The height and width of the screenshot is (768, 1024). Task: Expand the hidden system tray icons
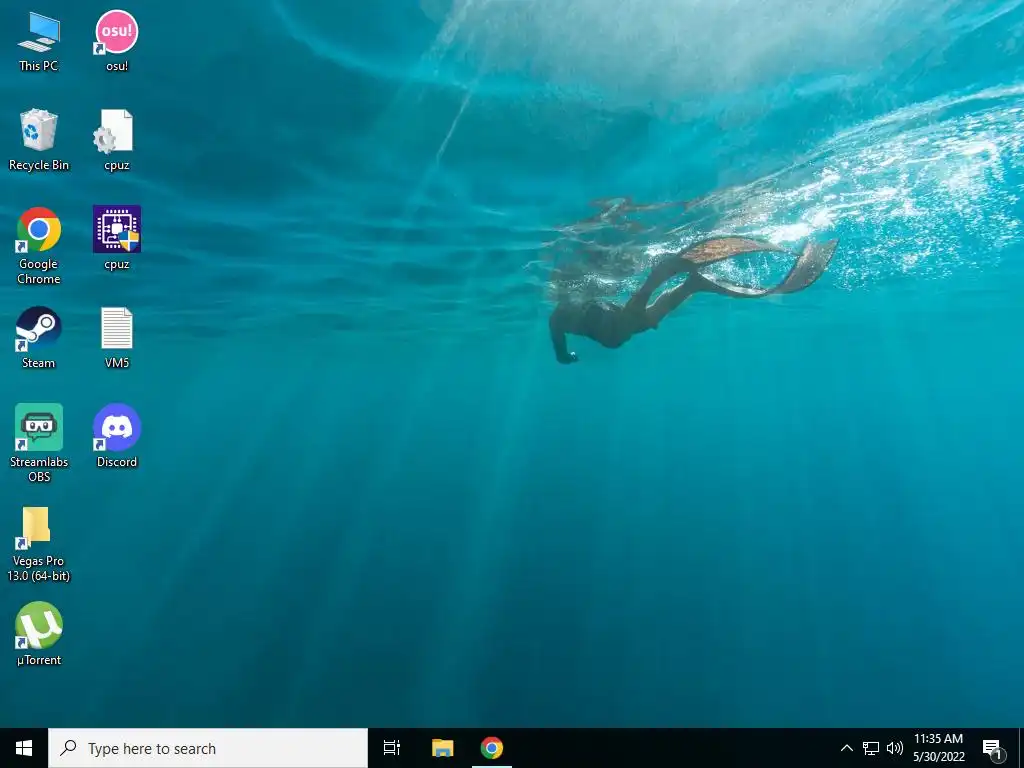(x=846, y=748)
